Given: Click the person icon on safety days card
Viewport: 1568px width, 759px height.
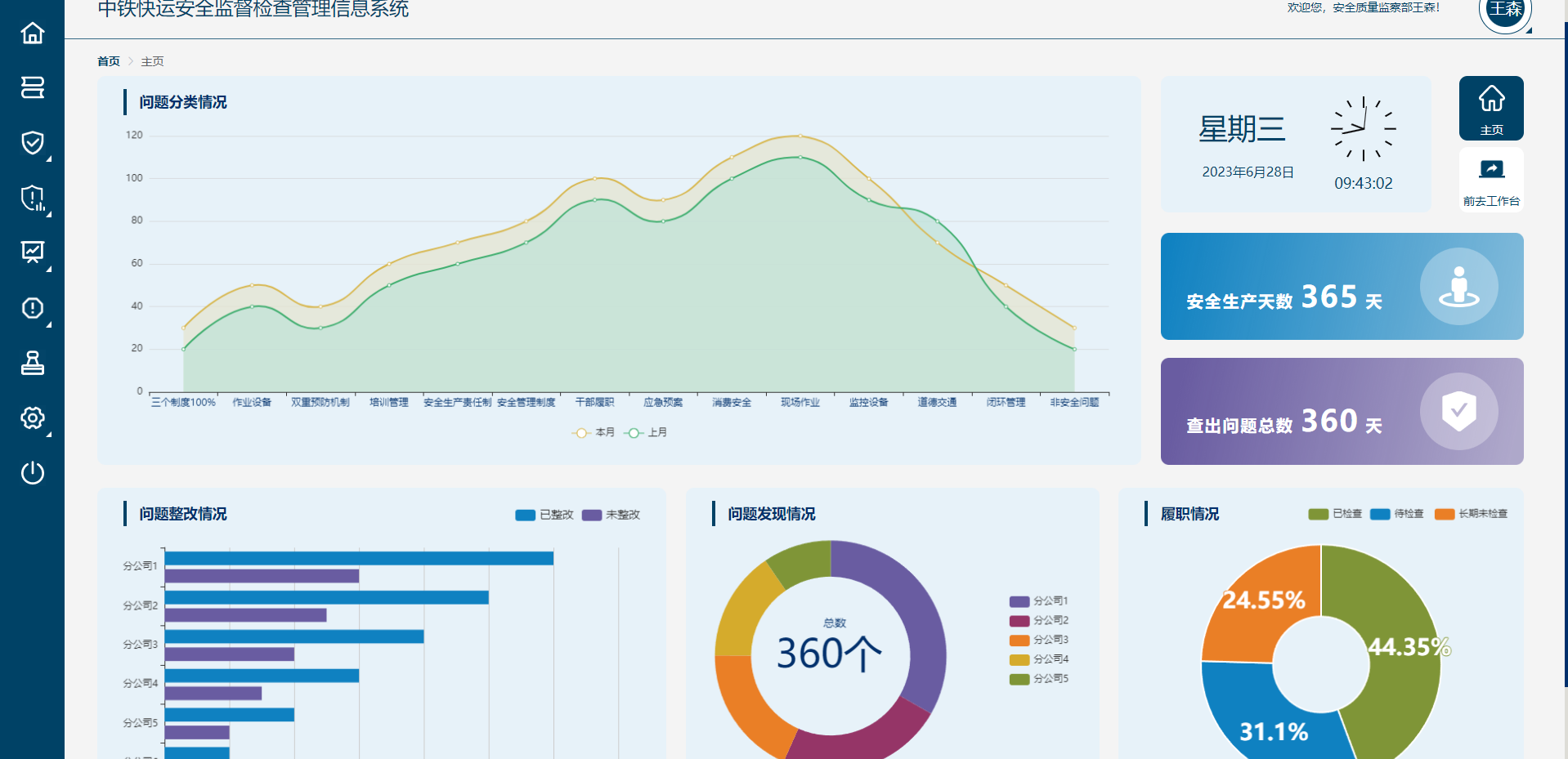Looking at the screenshot, I should click(1459, 287).
